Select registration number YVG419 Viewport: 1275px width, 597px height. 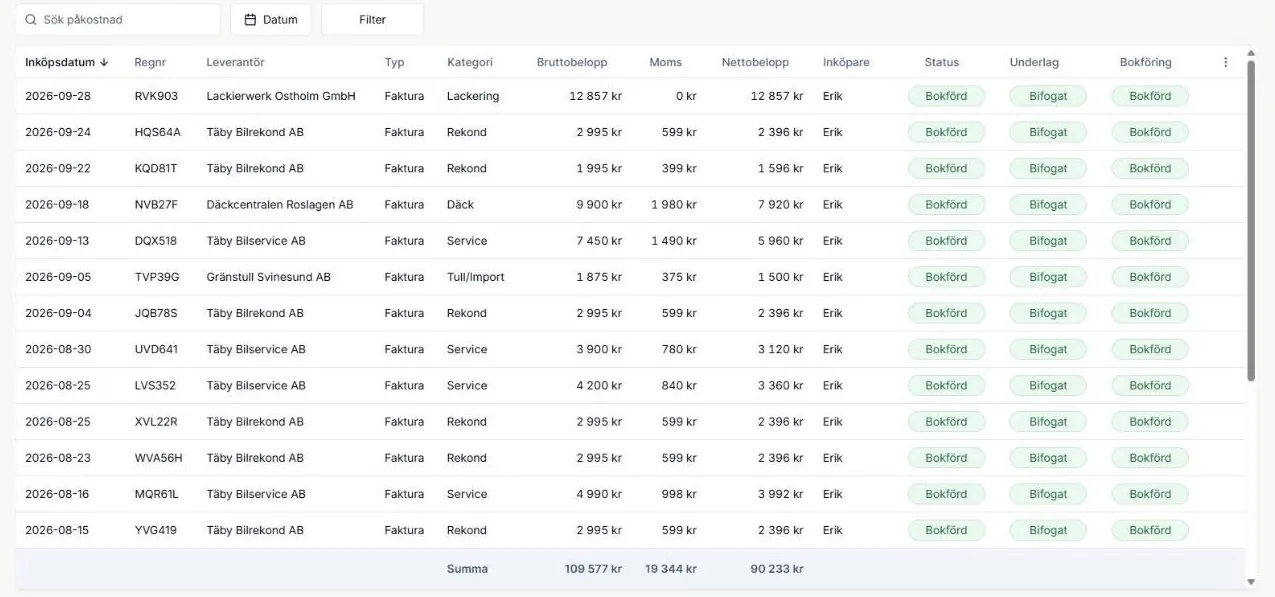155,530
